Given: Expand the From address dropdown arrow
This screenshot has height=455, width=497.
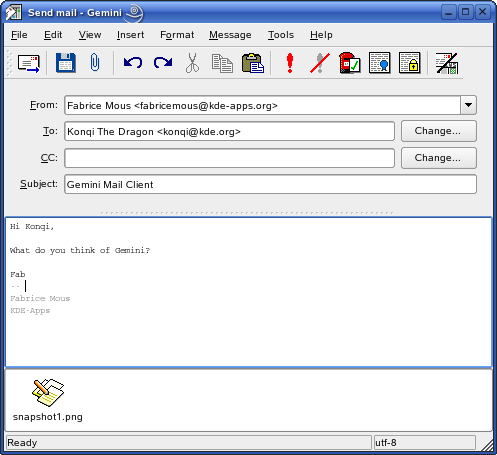Looking at the screenshot, I should (x=468, y=105).
